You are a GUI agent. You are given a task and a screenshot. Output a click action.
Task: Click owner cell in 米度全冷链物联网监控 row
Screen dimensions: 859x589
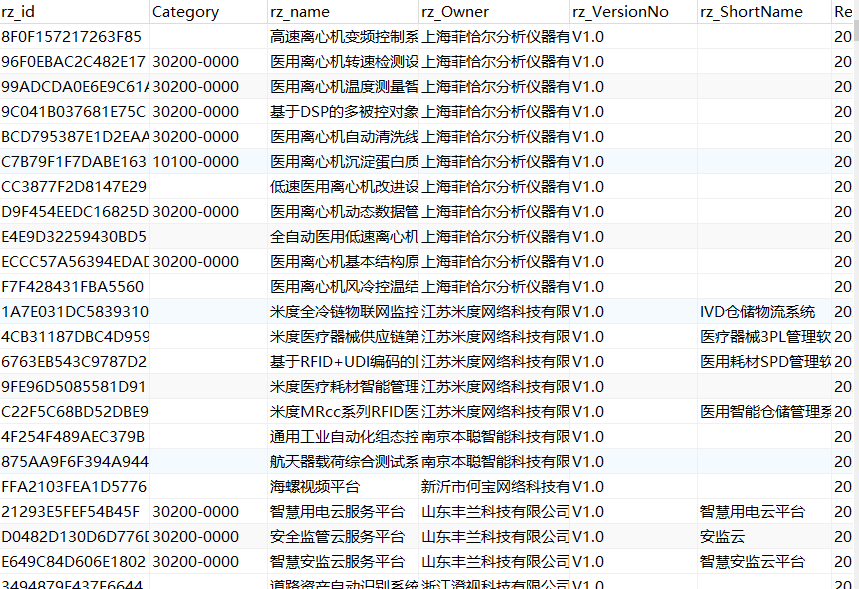click(494, 312)
